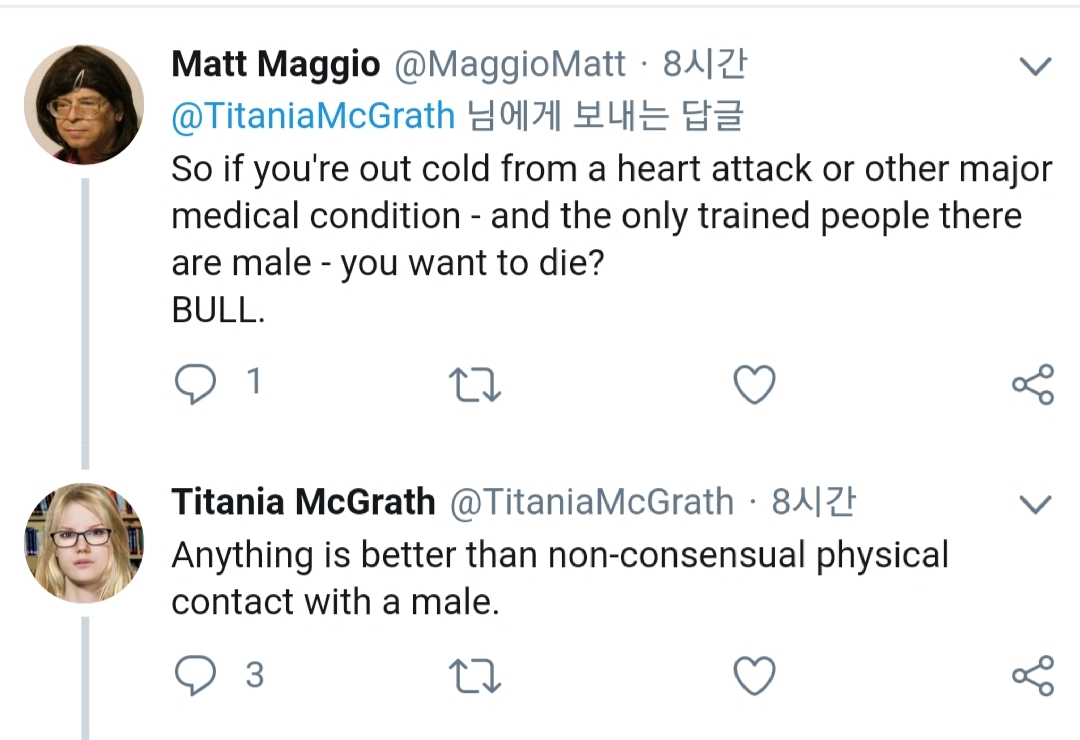Expand the chevron options on Titania McGrath's tweet
This screenshot has width=1080, height=740.
[x=1034, y=503]
